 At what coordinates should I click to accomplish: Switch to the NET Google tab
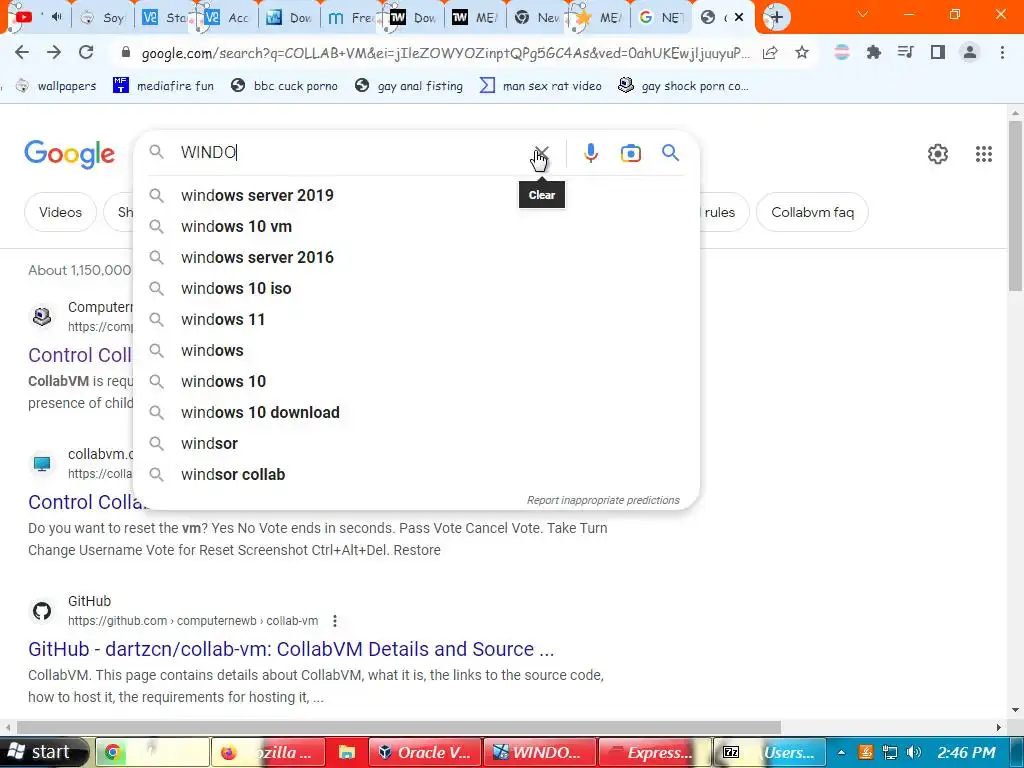[x=662, y=18]
